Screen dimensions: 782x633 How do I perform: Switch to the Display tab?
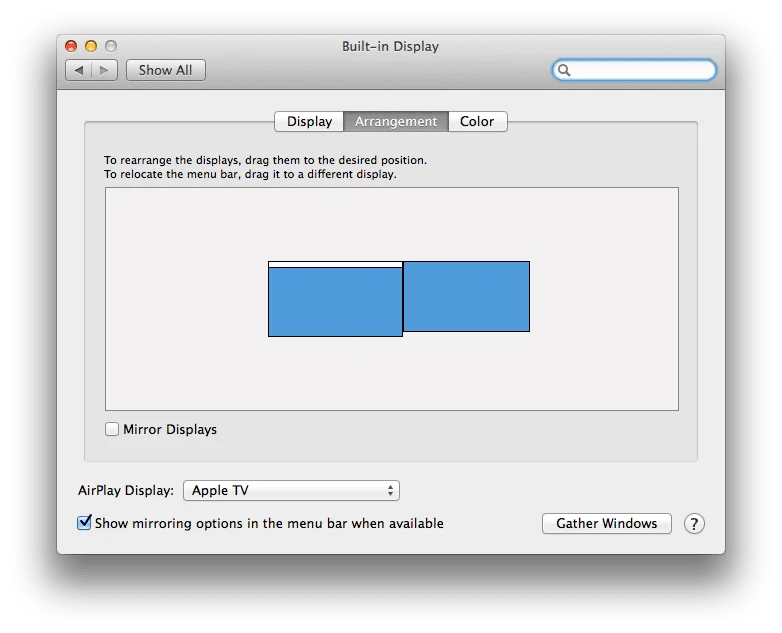pos(309,121)
